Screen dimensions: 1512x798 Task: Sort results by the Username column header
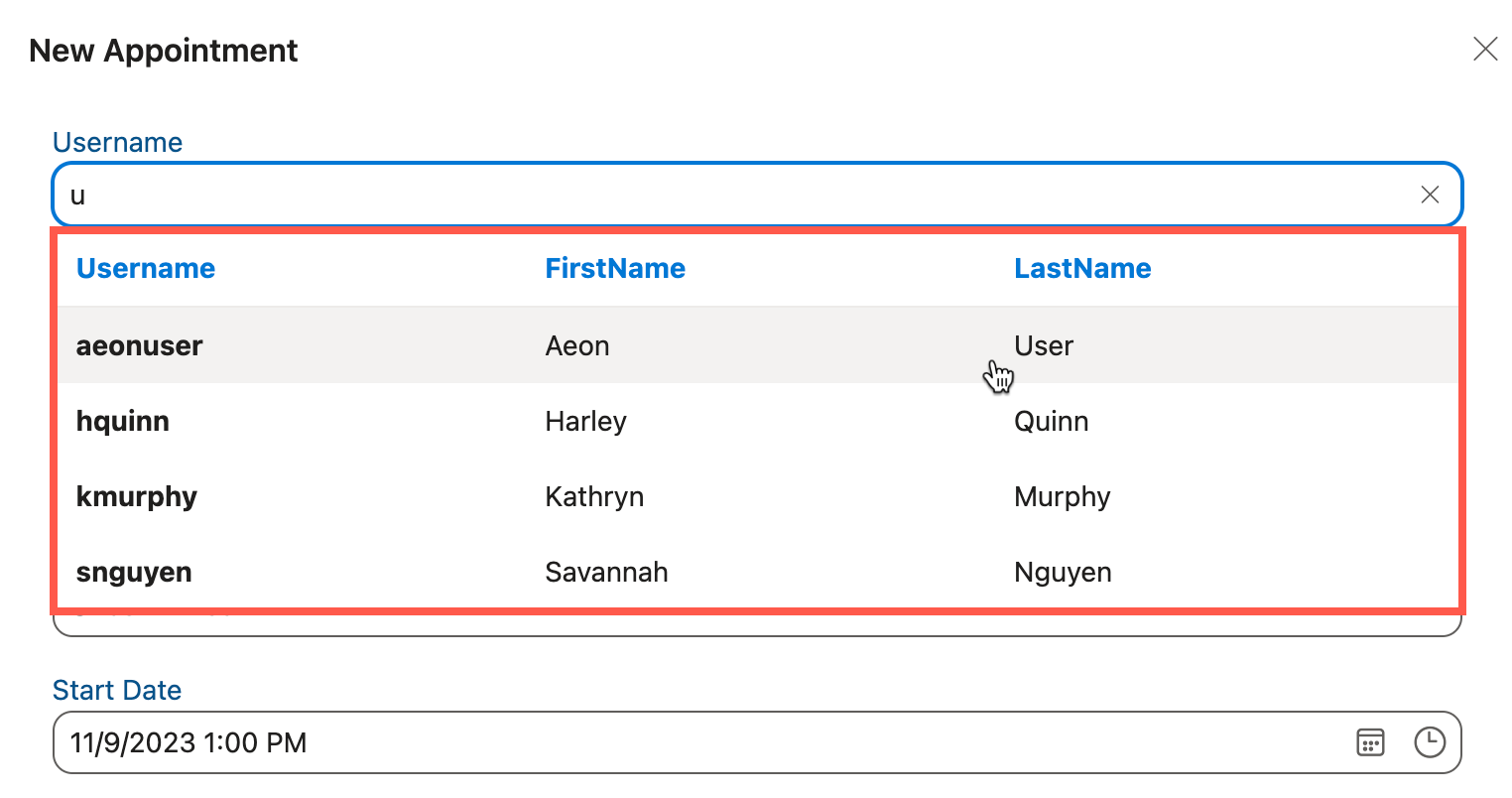(x=145, y=268)
